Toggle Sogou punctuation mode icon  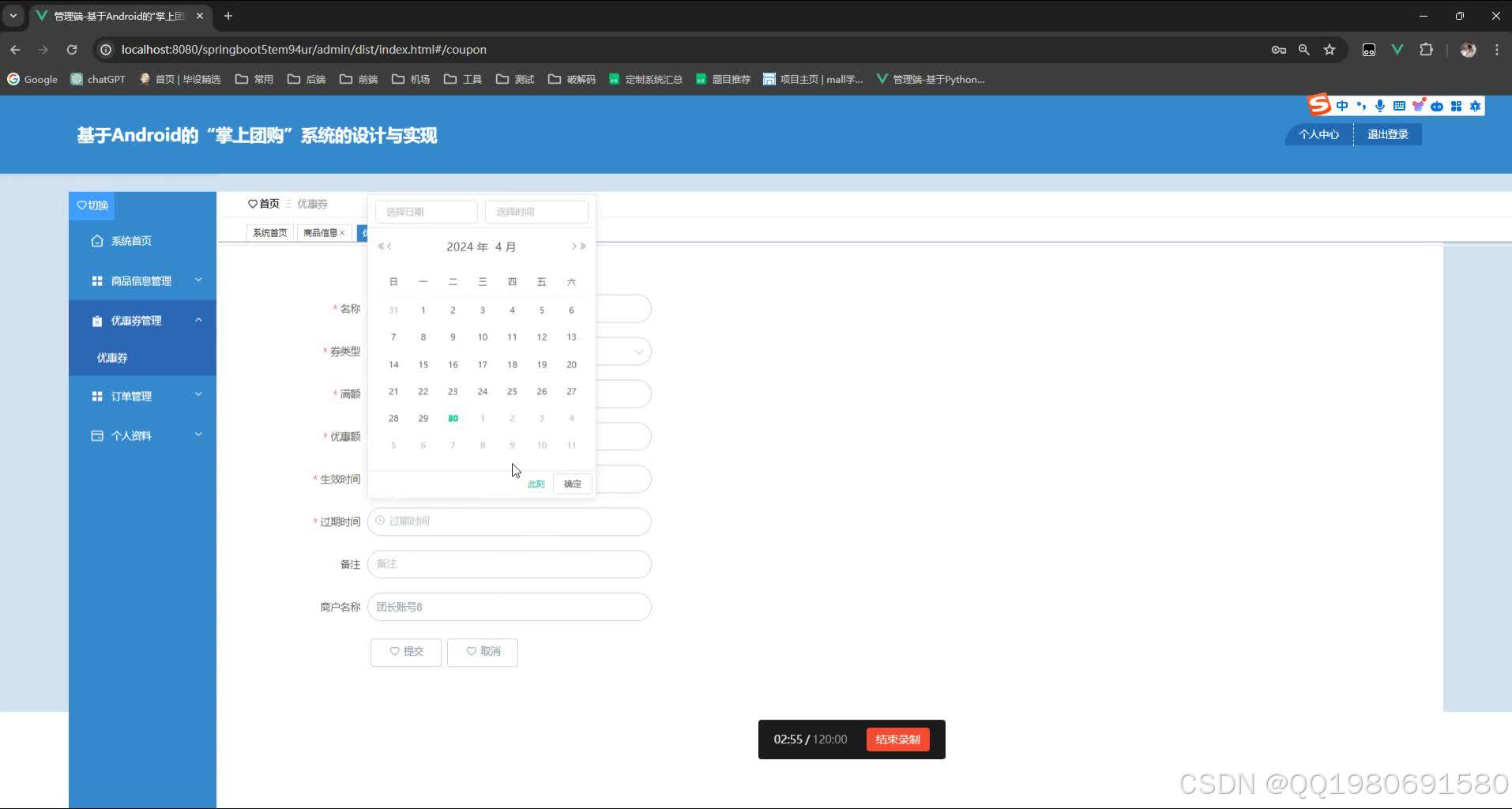coord(1361,106)
